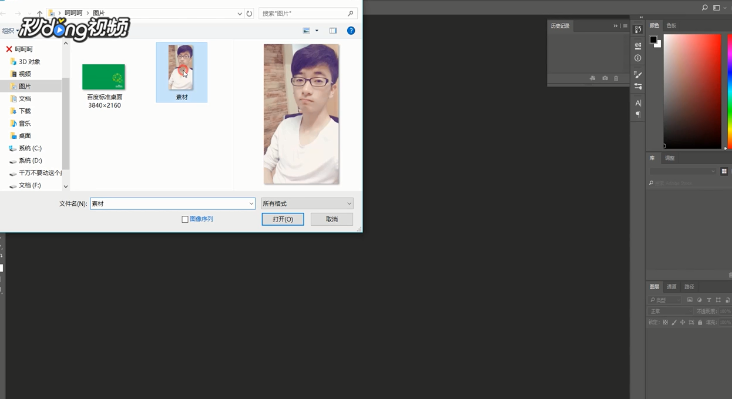Image resolution: width=732 pixels, height=399 pixels.
Task: Open the file name dropdown arrow
Action: (251, 203)
